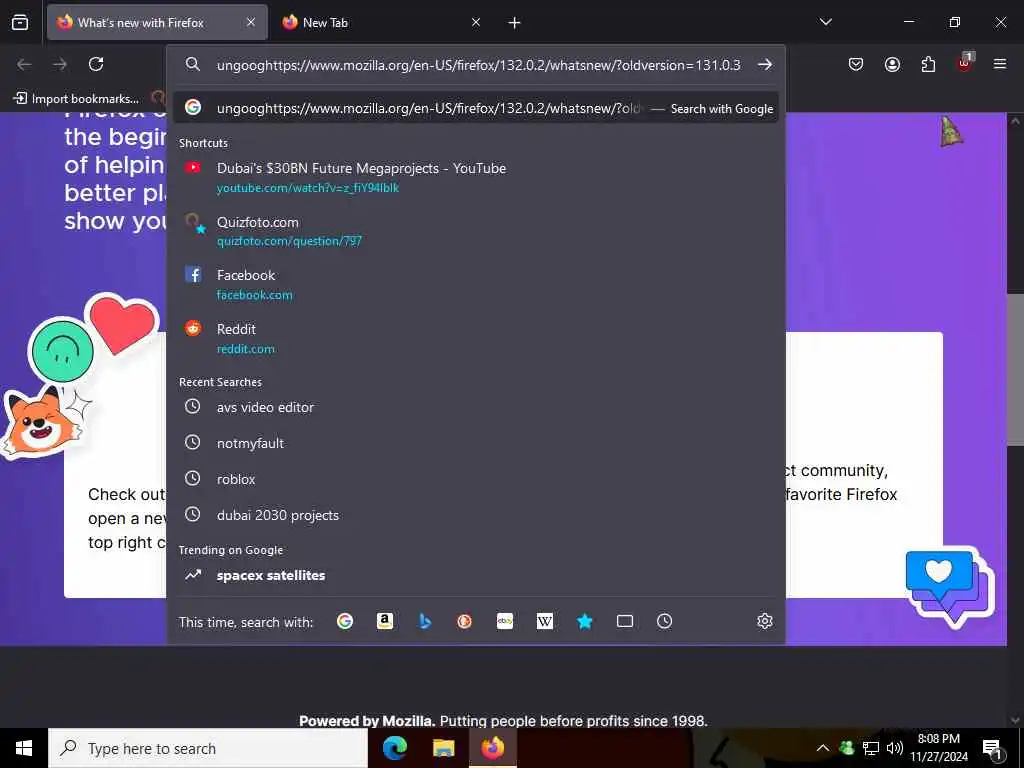Open File Explorer from taskbar

[443, 748]
